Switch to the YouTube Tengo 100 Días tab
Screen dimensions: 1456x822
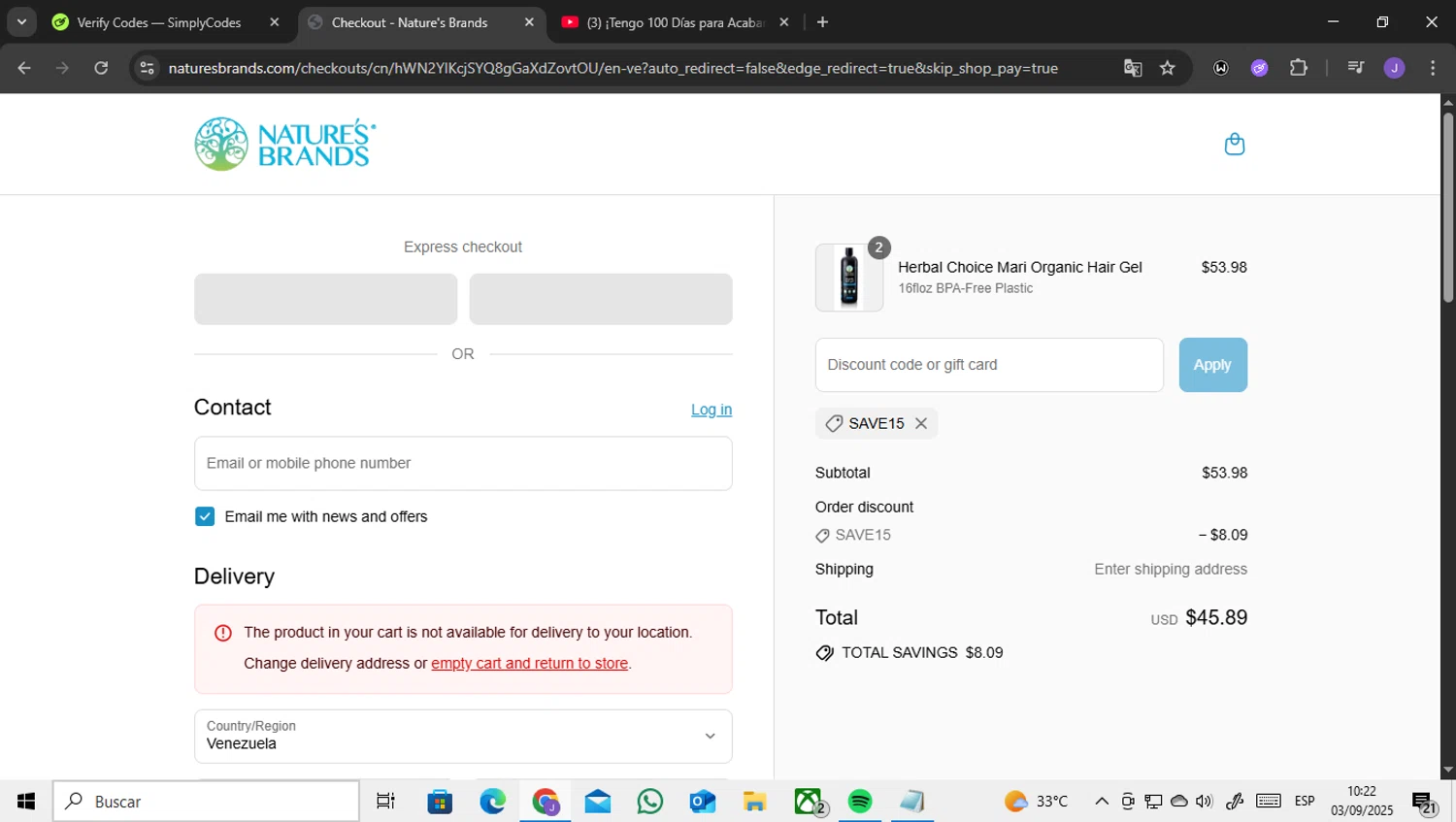point(676,22)
